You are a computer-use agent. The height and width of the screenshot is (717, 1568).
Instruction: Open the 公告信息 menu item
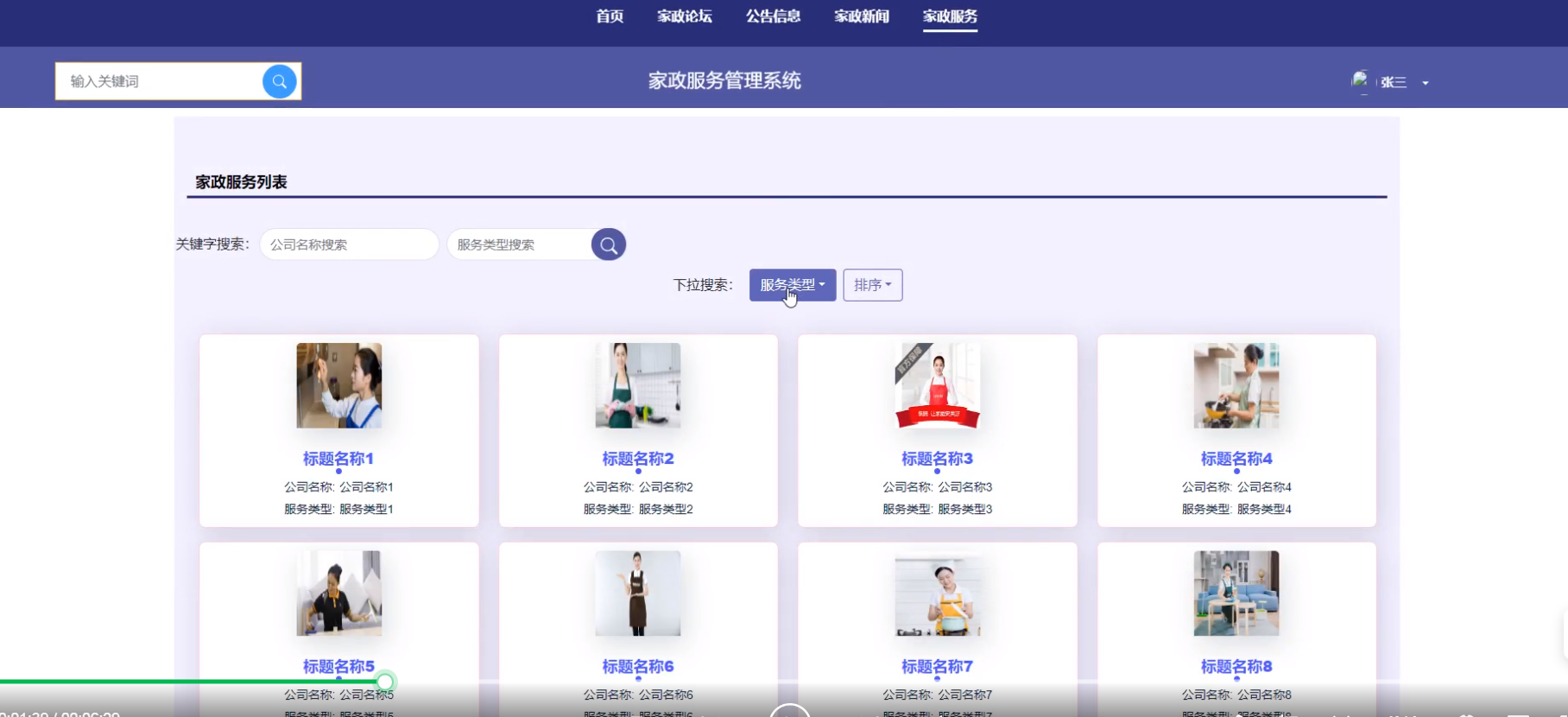point(773,16)
